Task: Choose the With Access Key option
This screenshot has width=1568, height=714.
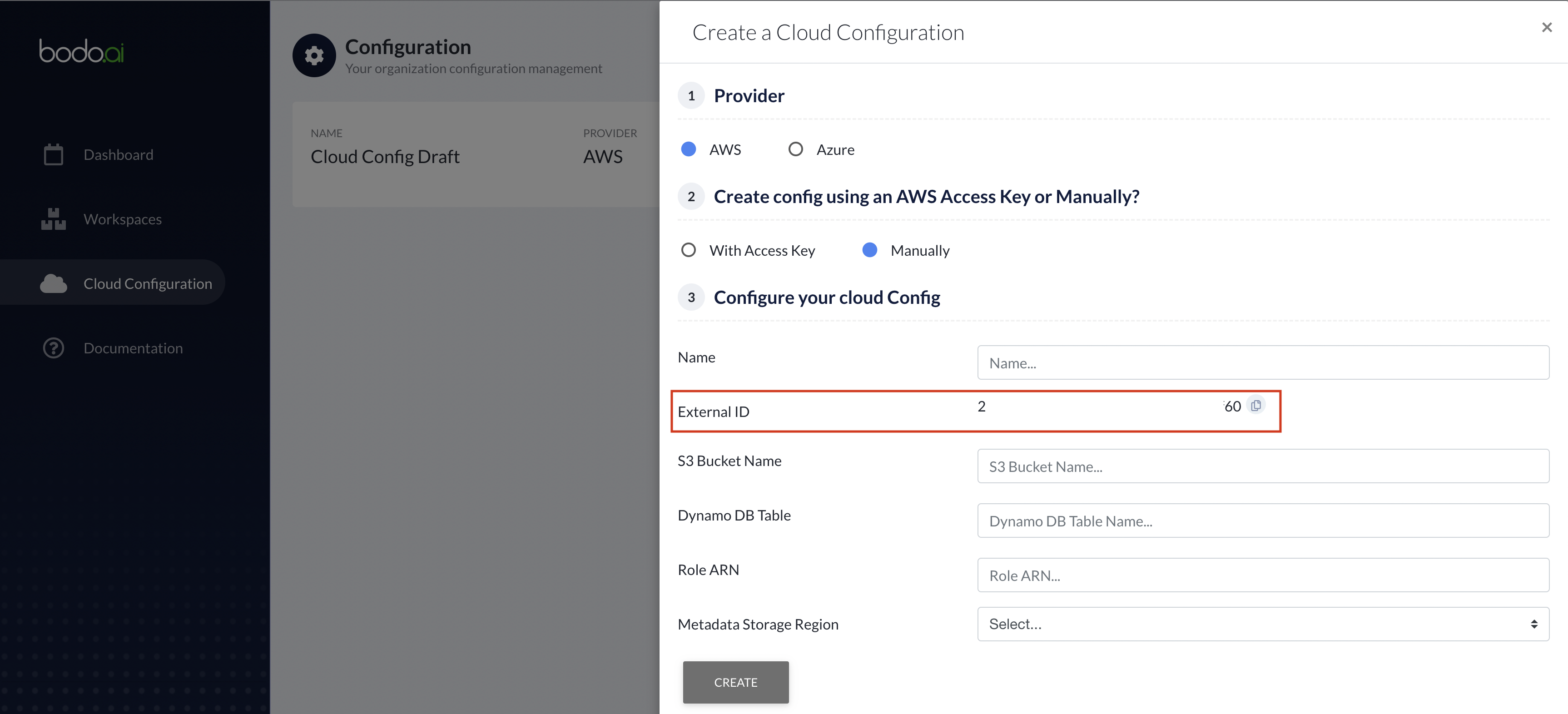Action: coord(689,250)
